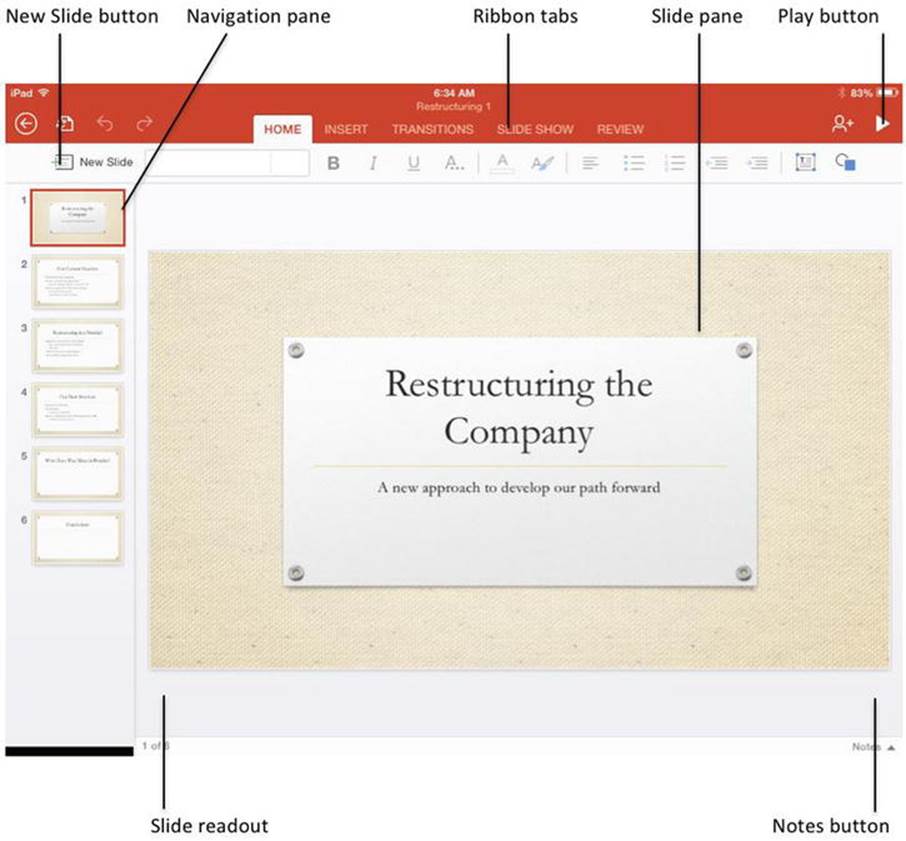Tap the 6:34 AM clock
This screenshot has height=841, width=906.
pyautogui.click(x=454, y=93)
